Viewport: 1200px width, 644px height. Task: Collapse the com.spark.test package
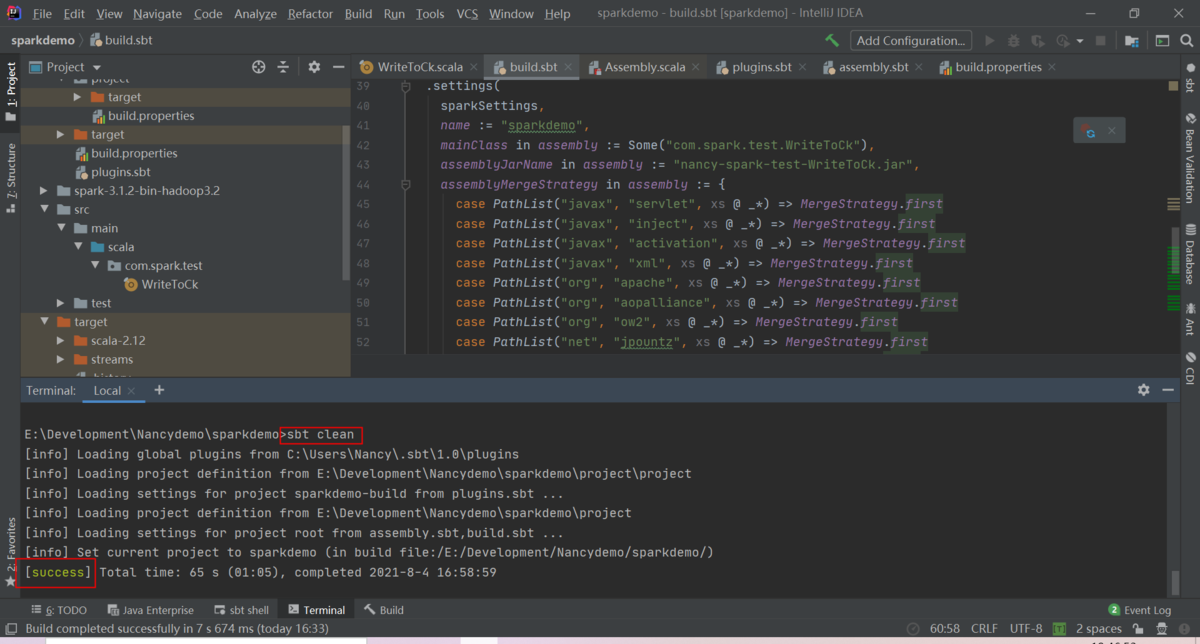pyautogui.click(x=95, y=266)
